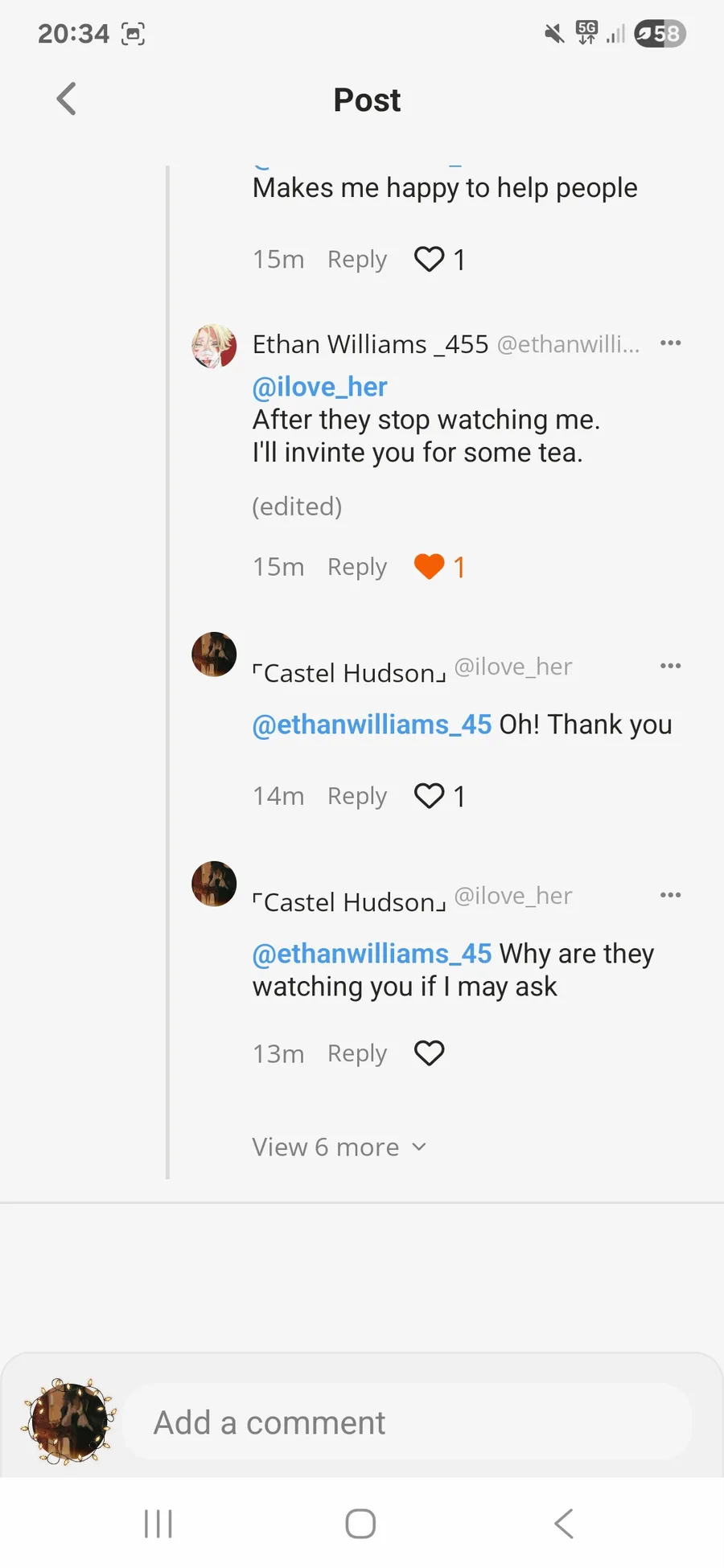Open more options on the 'Oh! Thank you' comment
Image resolution: width=724 pixels, height=1568 pixels.
point(670,666)
